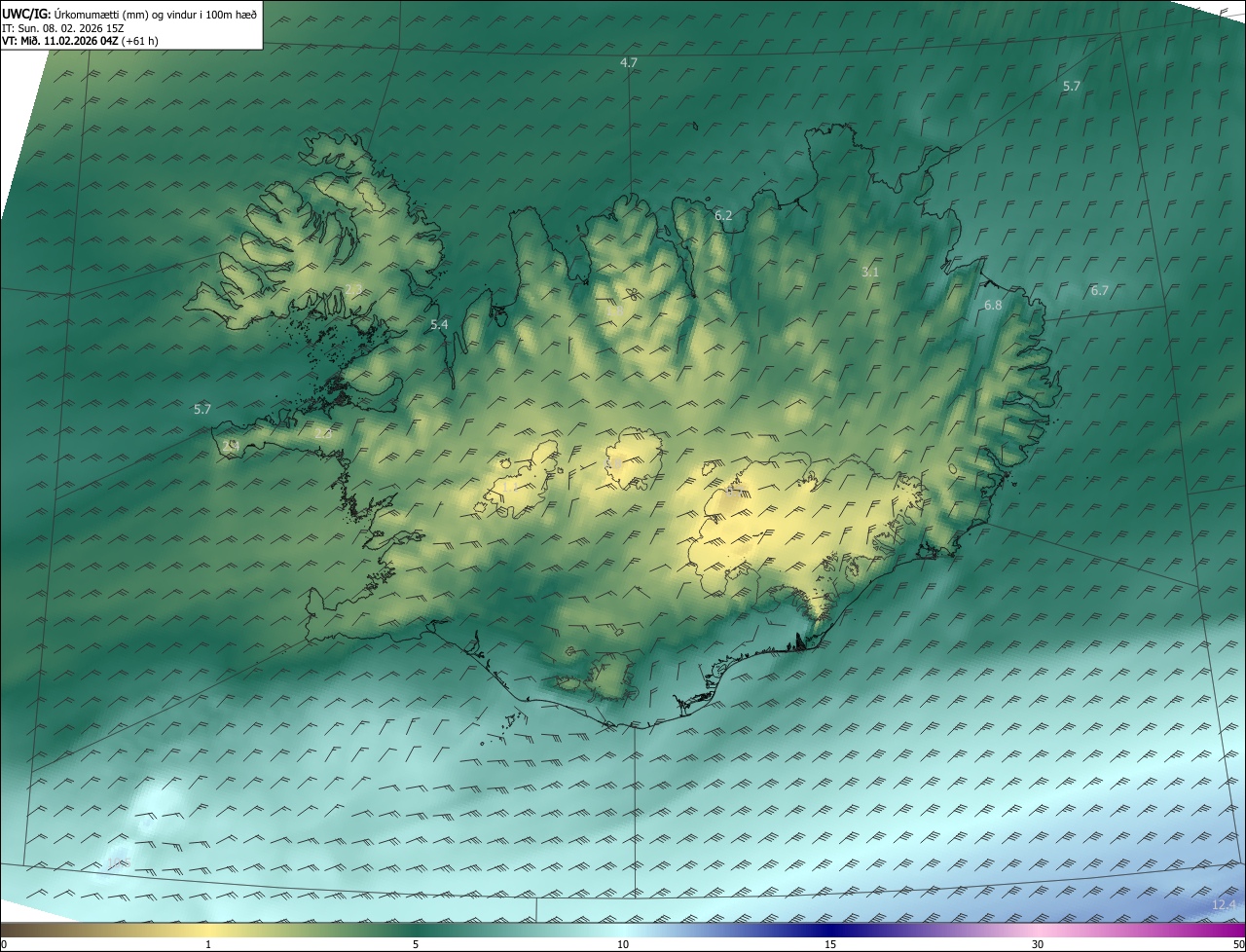Click the 6.7 value label over the eastern sea
The width and height of the screenshot is (1246, 952).
[1100, 290]
